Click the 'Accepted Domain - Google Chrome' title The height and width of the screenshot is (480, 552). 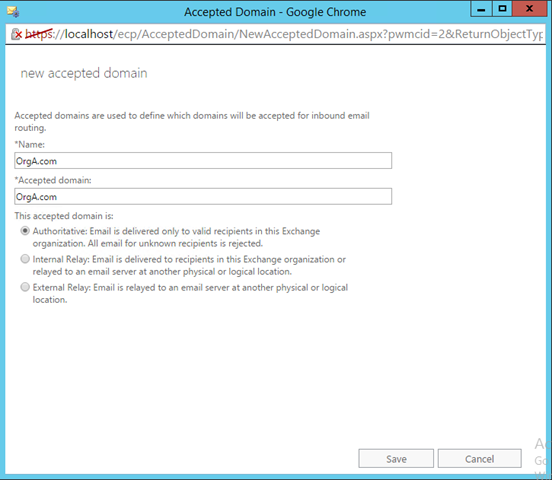click(275, 12)
